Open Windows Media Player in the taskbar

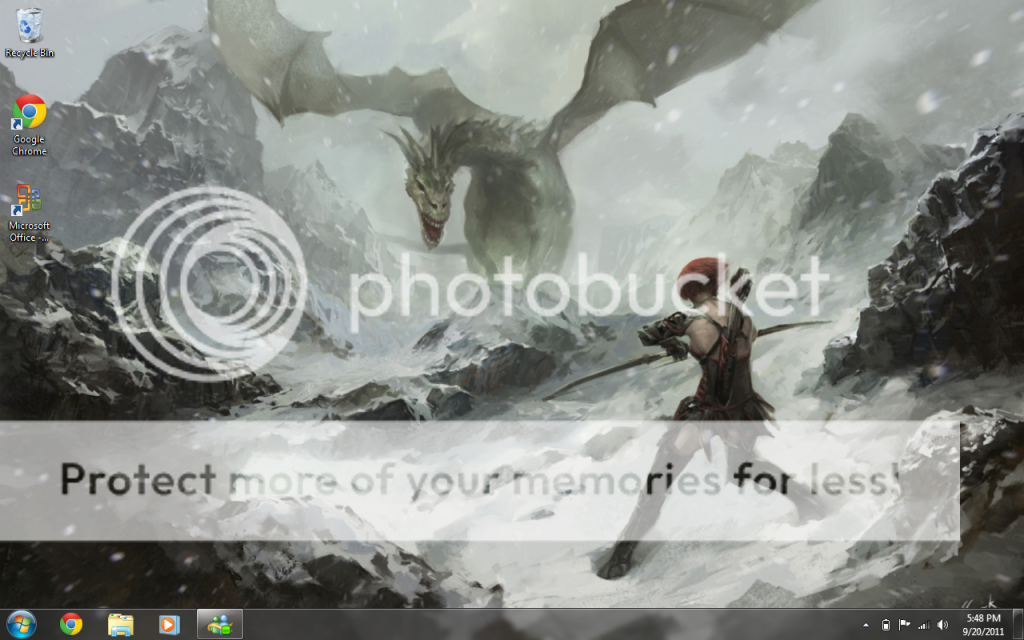pyautogui.click(x=170, y=624)
